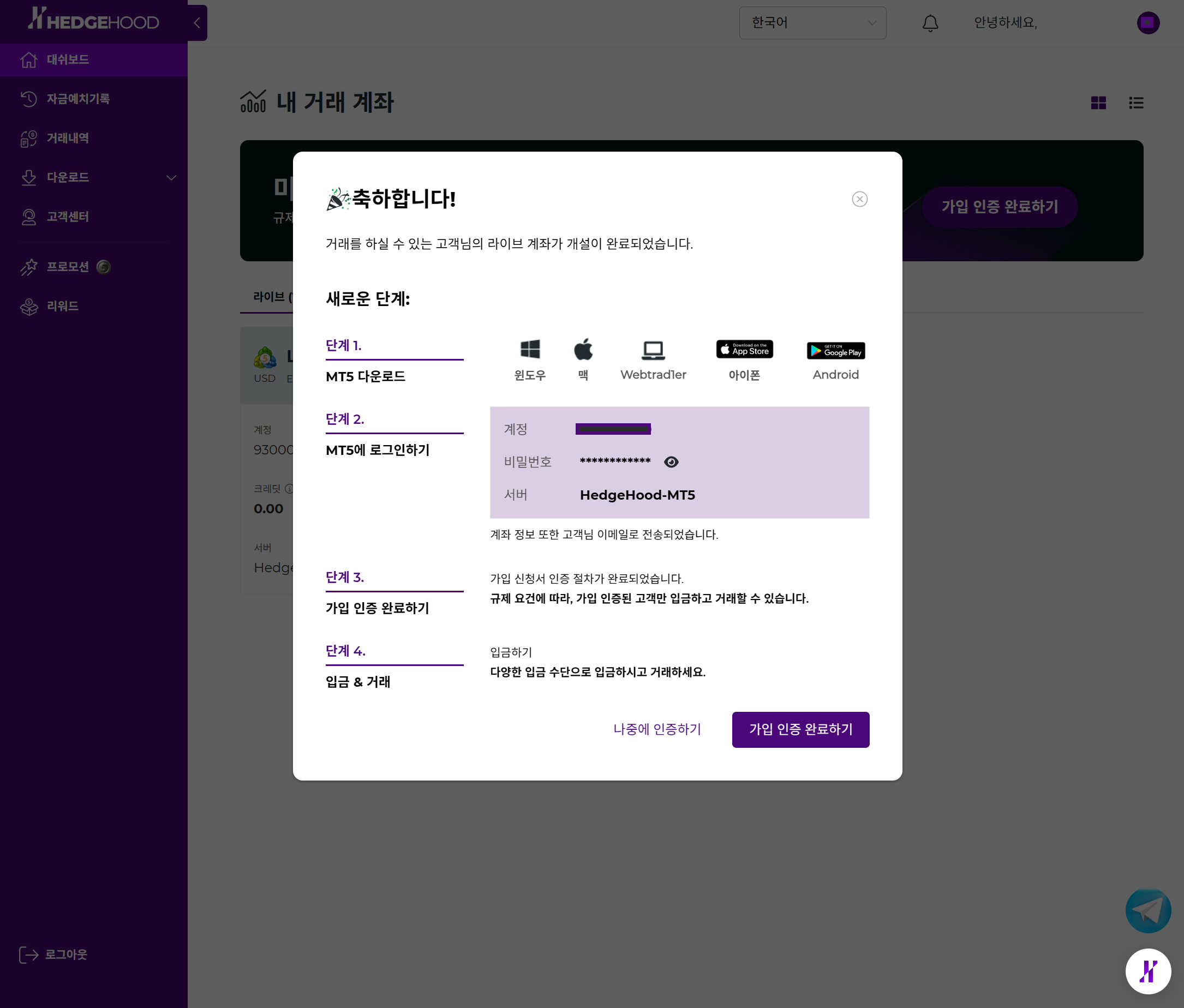
Task: Open notifications bell icon
Action: point(930,23)
